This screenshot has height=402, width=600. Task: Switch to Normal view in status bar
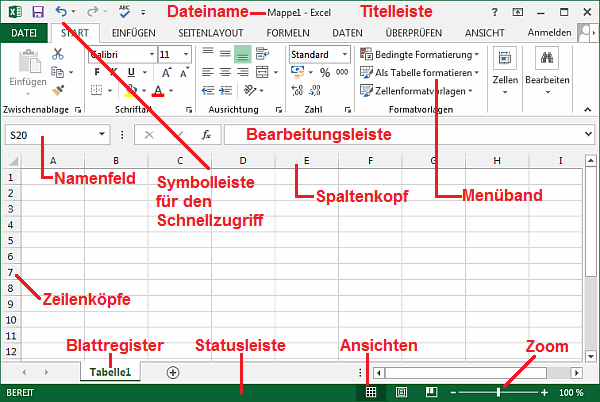pyautogui.click(x=371, y=392)
